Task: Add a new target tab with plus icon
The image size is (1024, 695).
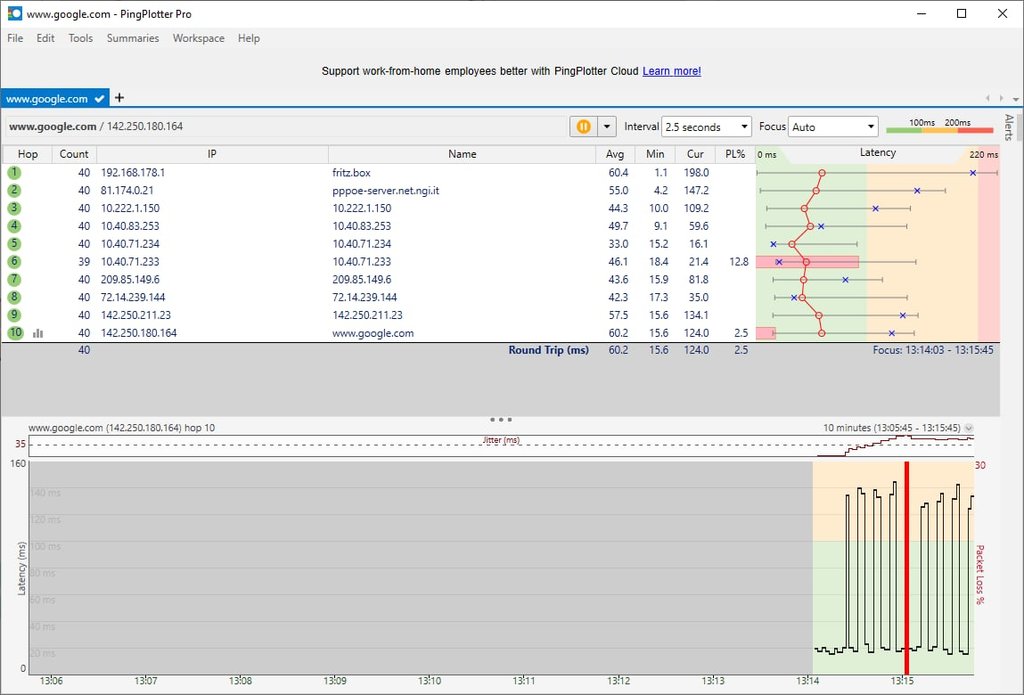Action: coord(119,98)
